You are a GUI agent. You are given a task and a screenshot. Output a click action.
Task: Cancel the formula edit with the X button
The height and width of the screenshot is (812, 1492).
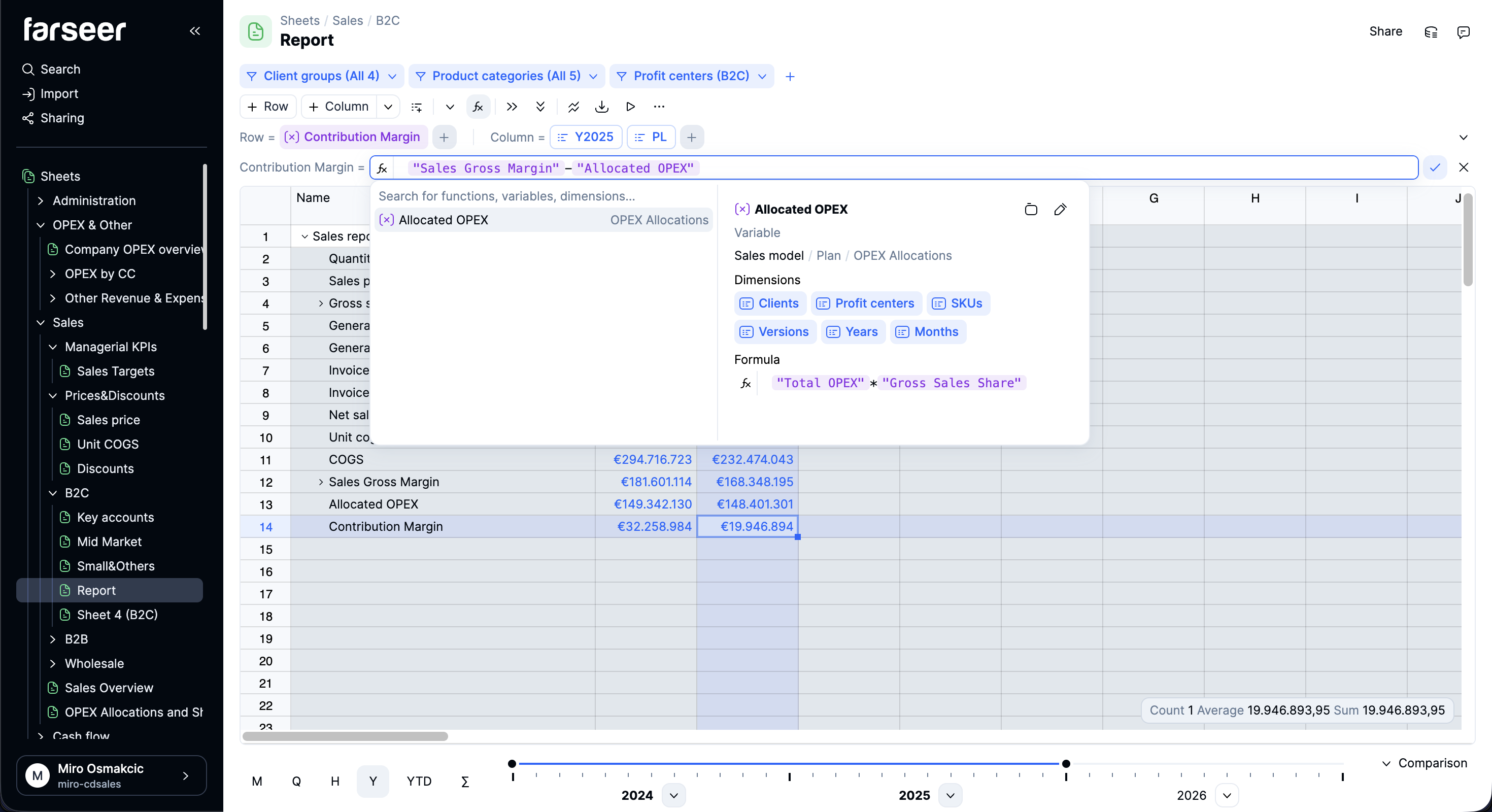coord(1464,167)
